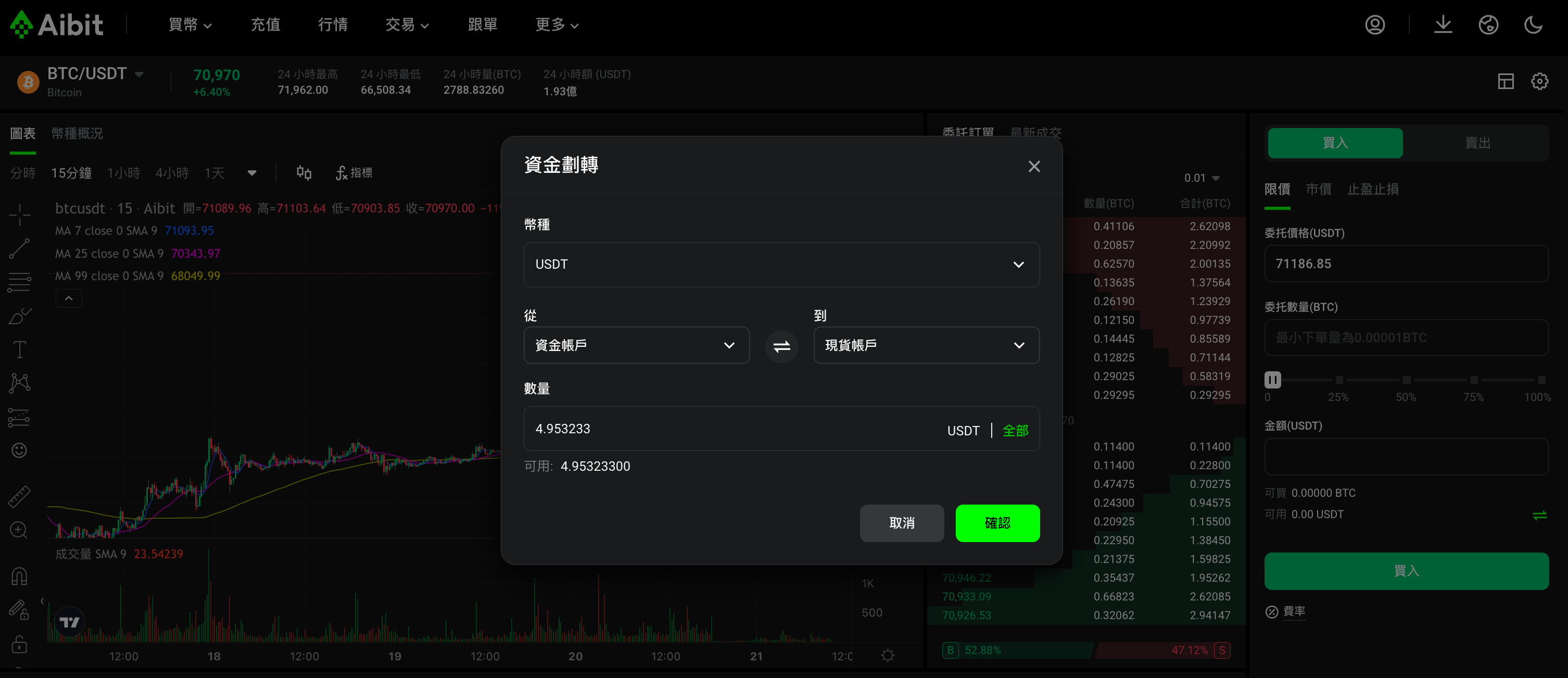This screenshot has height=678, width=1568.
Task: Toggle the magnet snap mode
Action: point(19,576)
